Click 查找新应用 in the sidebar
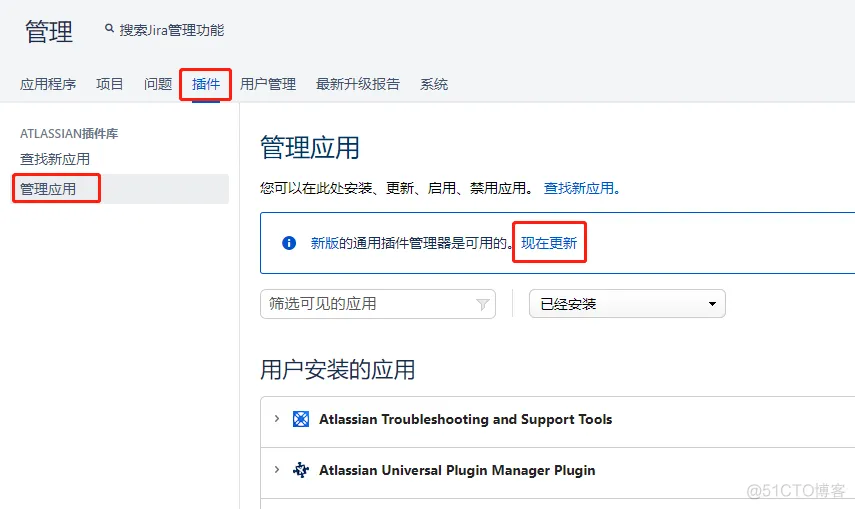This screenshot has height=509, width=855. [x=55, y=159]
